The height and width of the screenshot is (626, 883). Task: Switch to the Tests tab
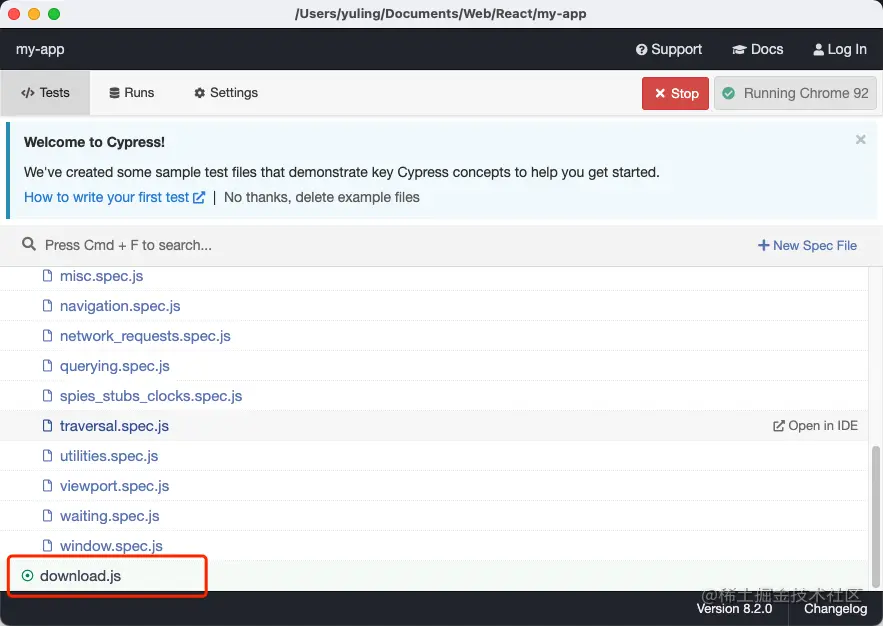(45, 93)
